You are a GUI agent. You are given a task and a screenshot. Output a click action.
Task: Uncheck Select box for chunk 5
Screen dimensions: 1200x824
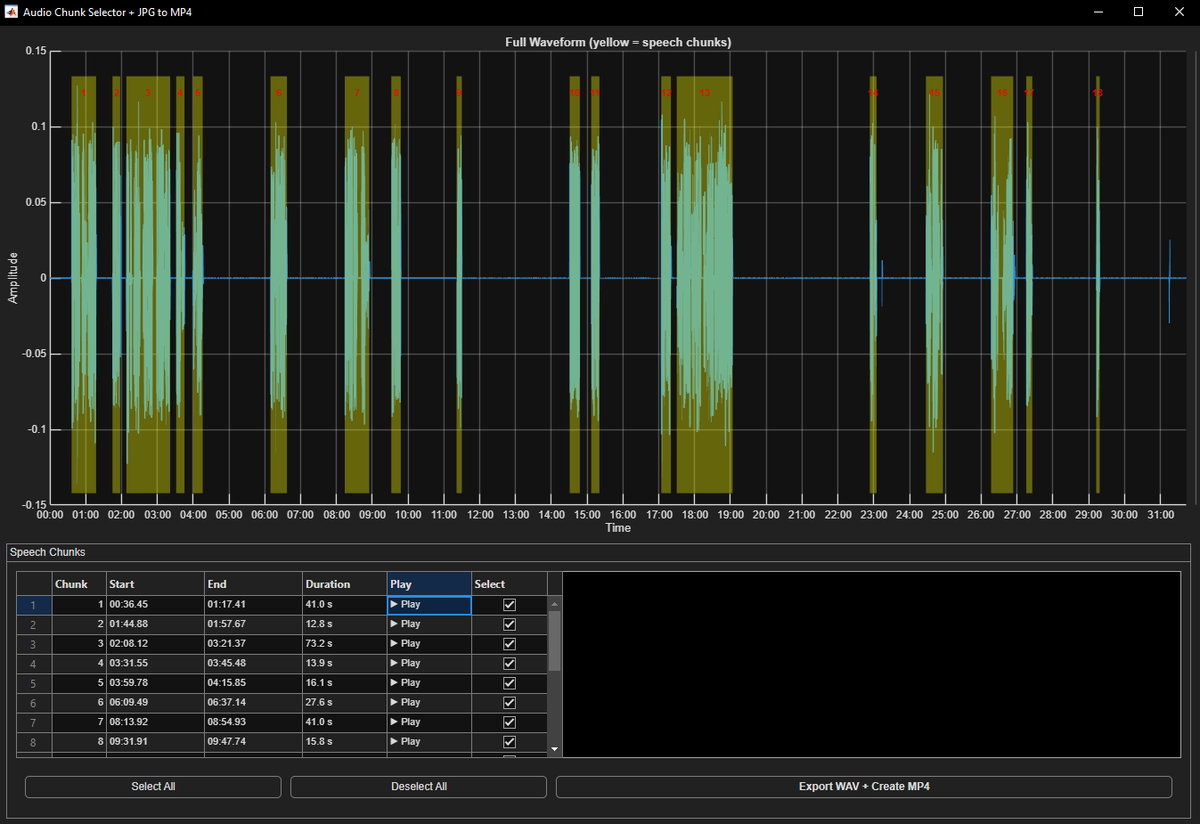[x=510, y=683]
